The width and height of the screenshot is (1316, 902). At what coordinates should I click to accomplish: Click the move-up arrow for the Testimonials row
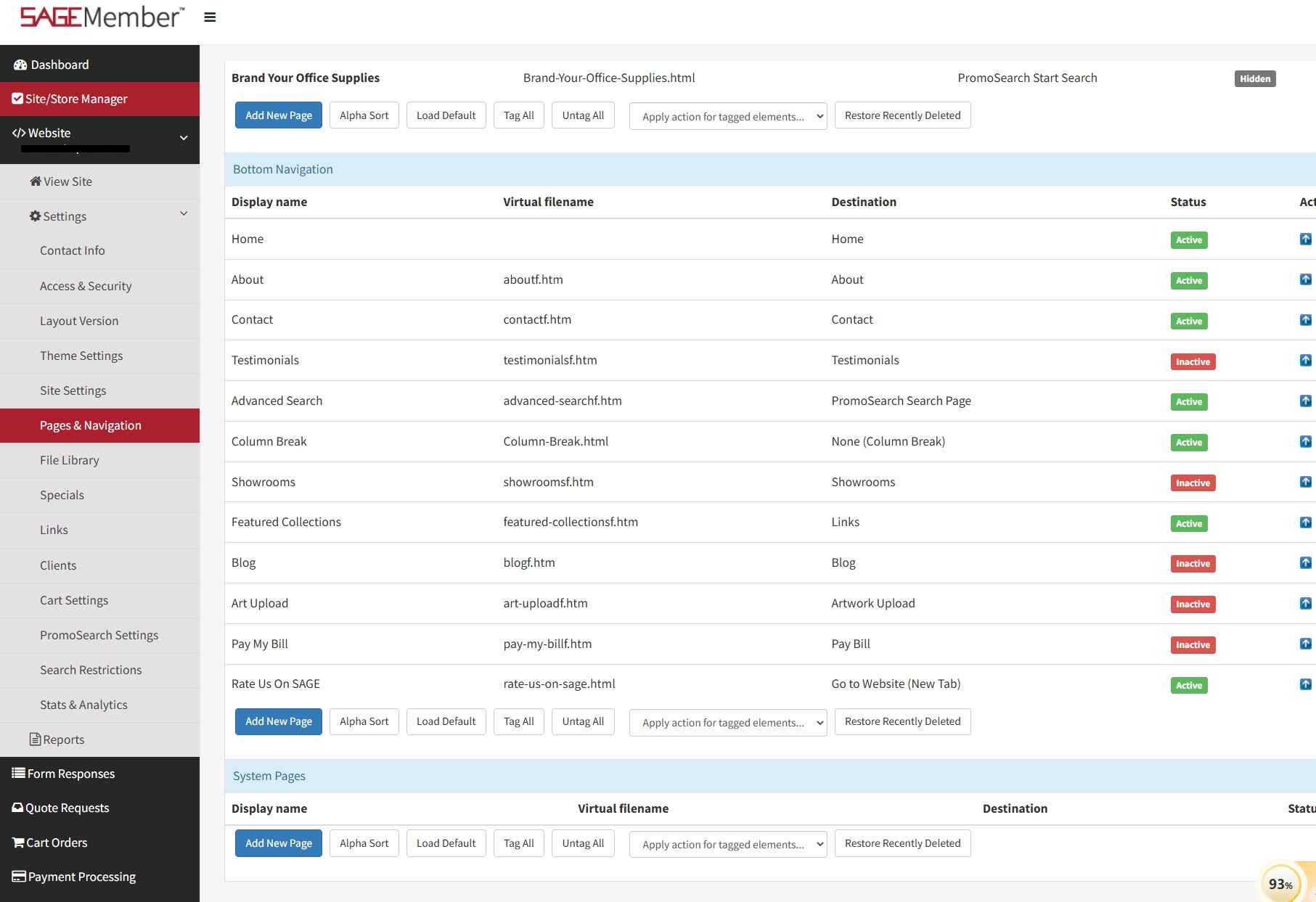[x=1305, y=360]
